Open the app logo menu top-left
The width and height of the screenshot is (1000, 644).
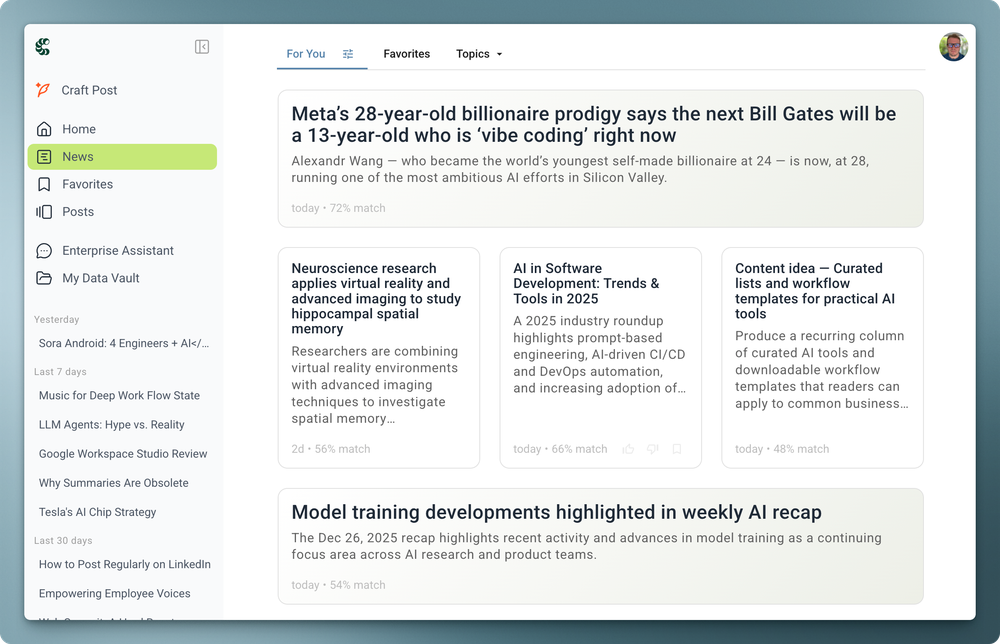[x=42, y=46]
